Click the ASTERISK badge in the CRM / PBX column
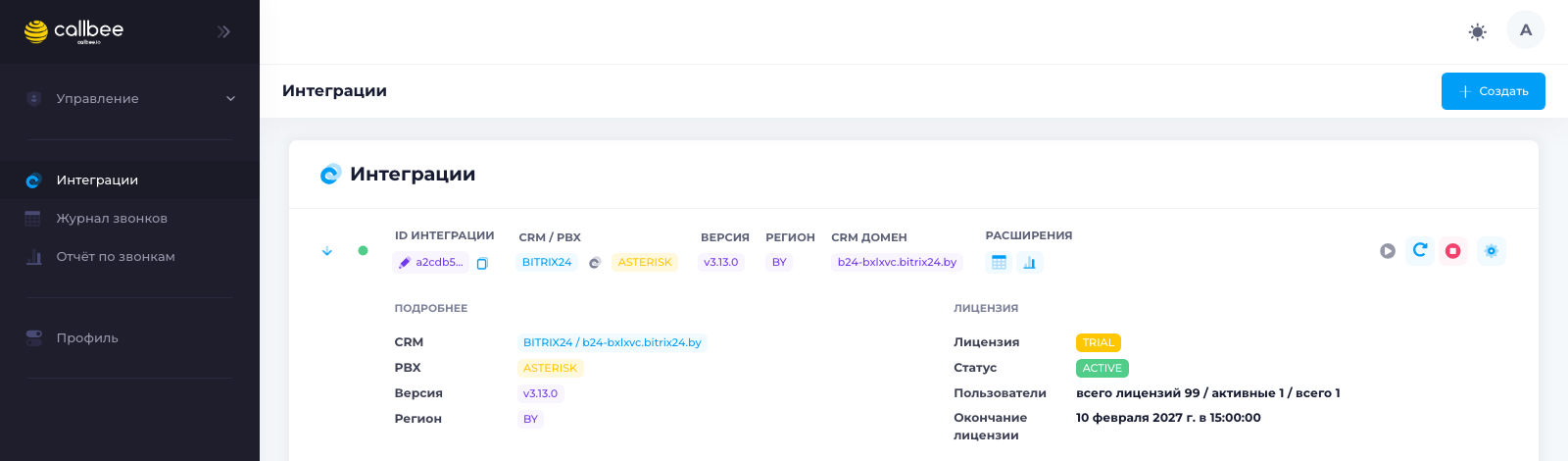 [x=645, y=262]
